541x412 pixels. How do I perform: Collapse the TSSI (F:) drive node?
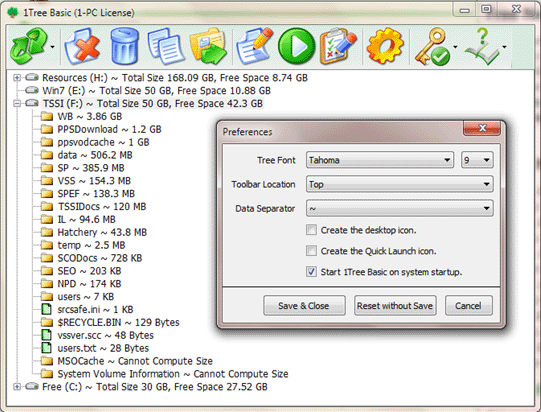pos(17,103)
